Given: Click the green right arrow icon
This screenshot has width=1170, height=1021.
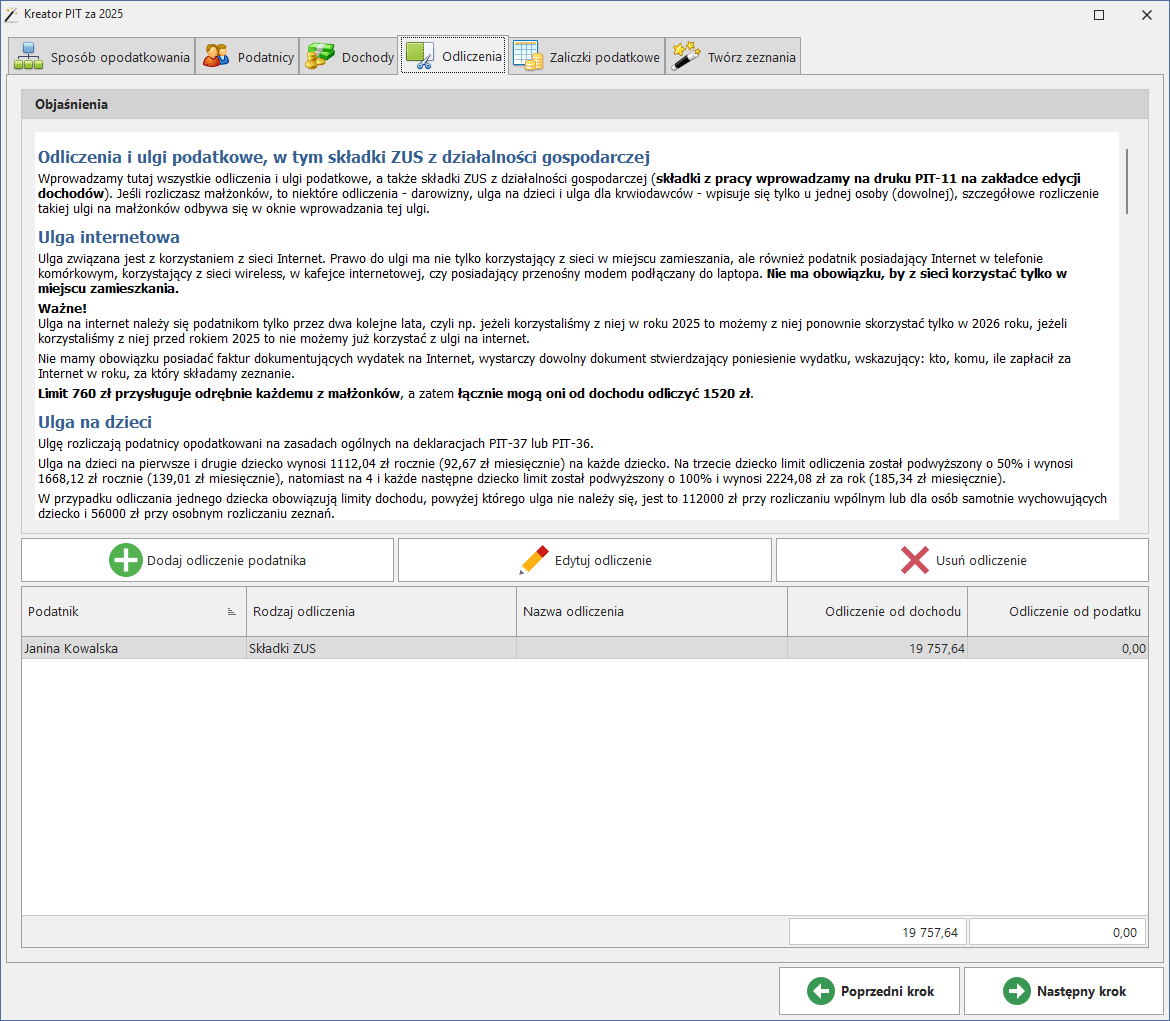Looking at the screenshot, I should pos(1016,991).
